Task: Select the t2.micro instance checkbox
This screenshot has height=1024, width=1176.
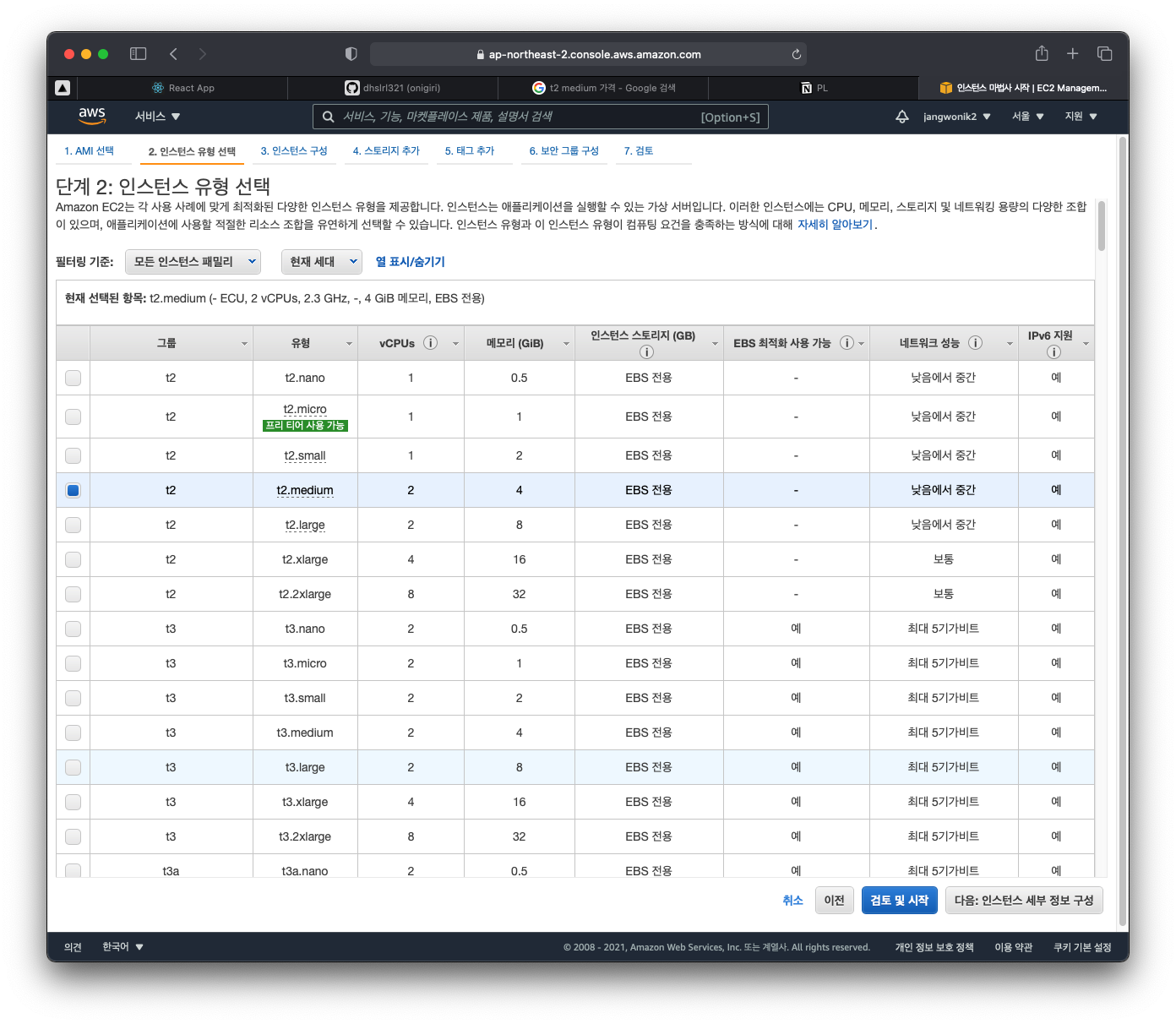Action: (73, 417)
